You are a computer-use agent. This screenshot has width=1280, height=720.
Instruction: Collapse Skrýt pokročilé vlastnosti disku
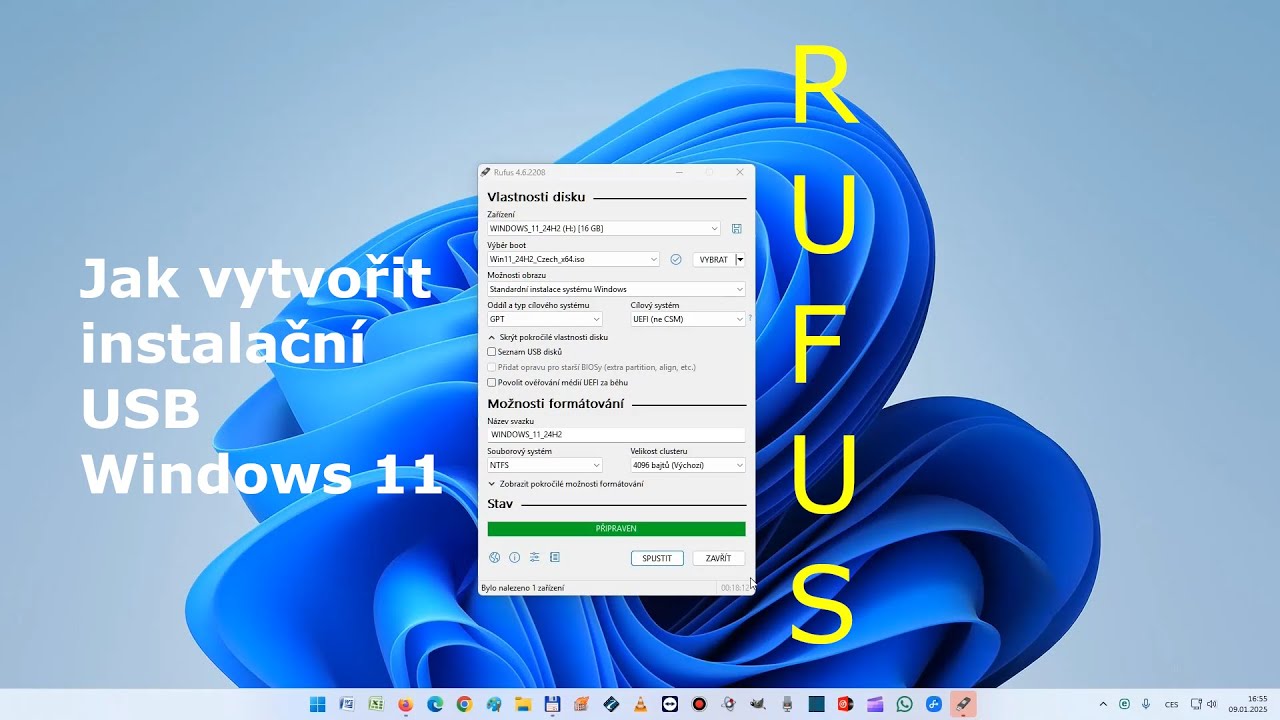tap(548, 337)
